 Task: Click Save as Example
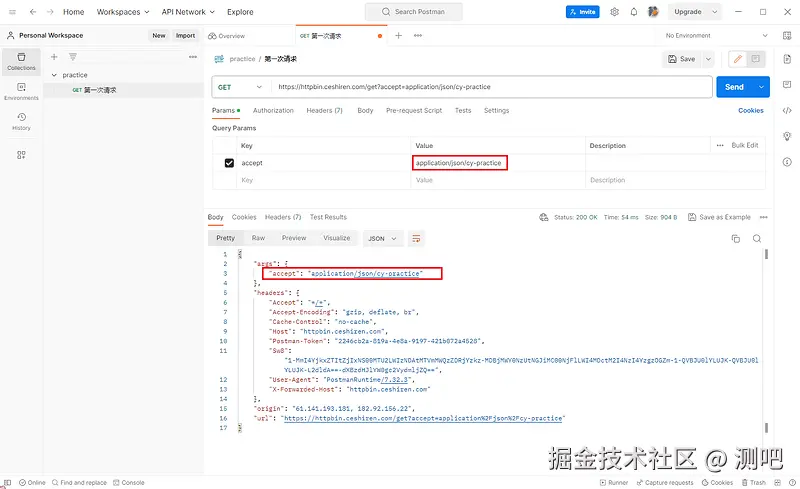(x=719, y=217)
